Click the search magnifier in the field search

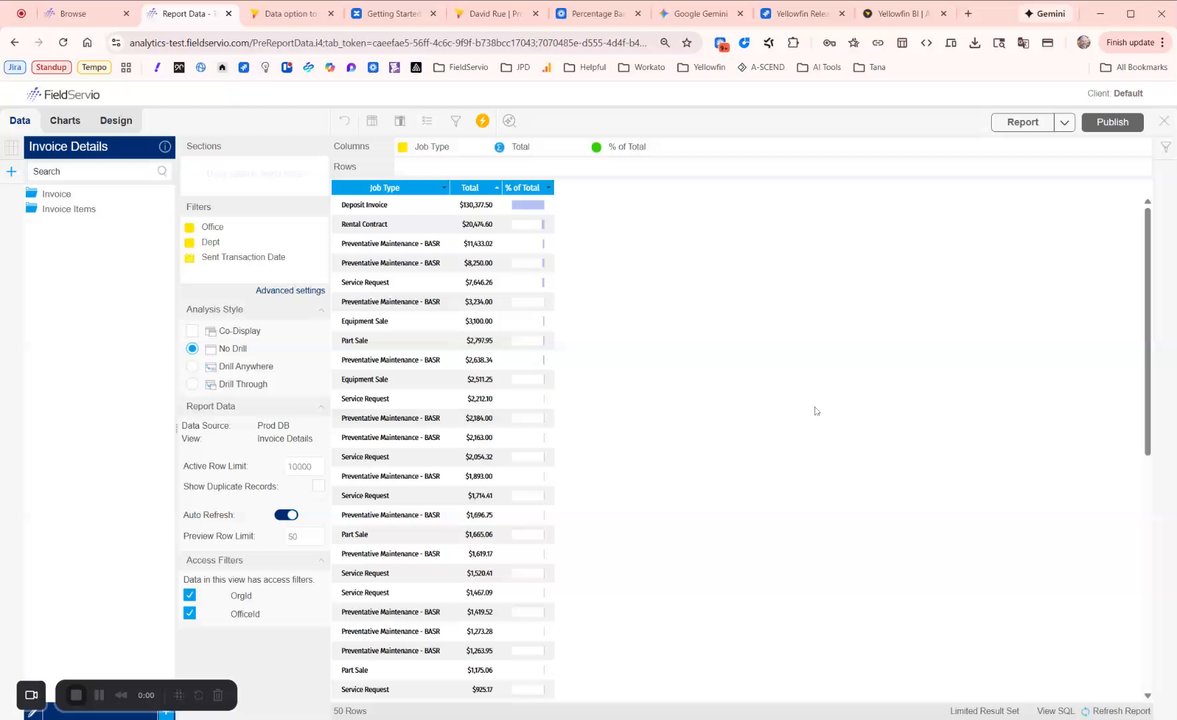pyautogui.click(x=162, y=171)
